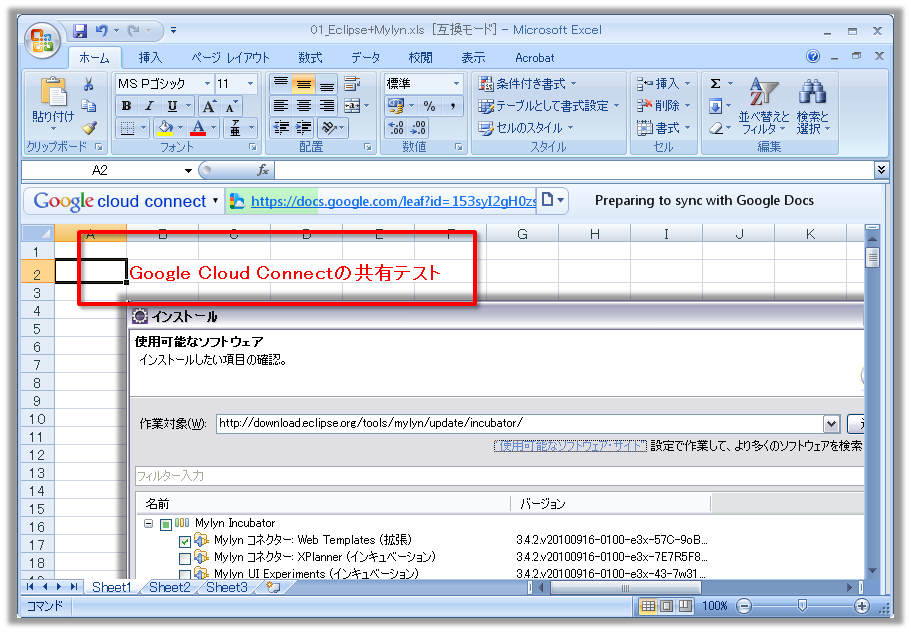Click in the formula bar input
This screenshot has height=632, width=911.
pos(574,170)
